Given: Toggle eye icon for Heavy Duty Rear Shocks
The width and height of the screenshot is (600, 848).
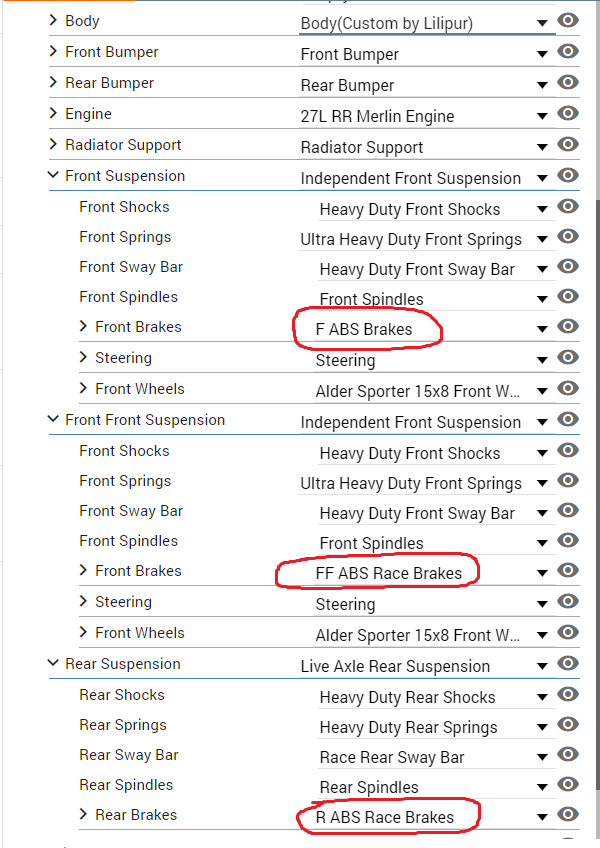Looking at the screenshot, I should coord(568,694).
